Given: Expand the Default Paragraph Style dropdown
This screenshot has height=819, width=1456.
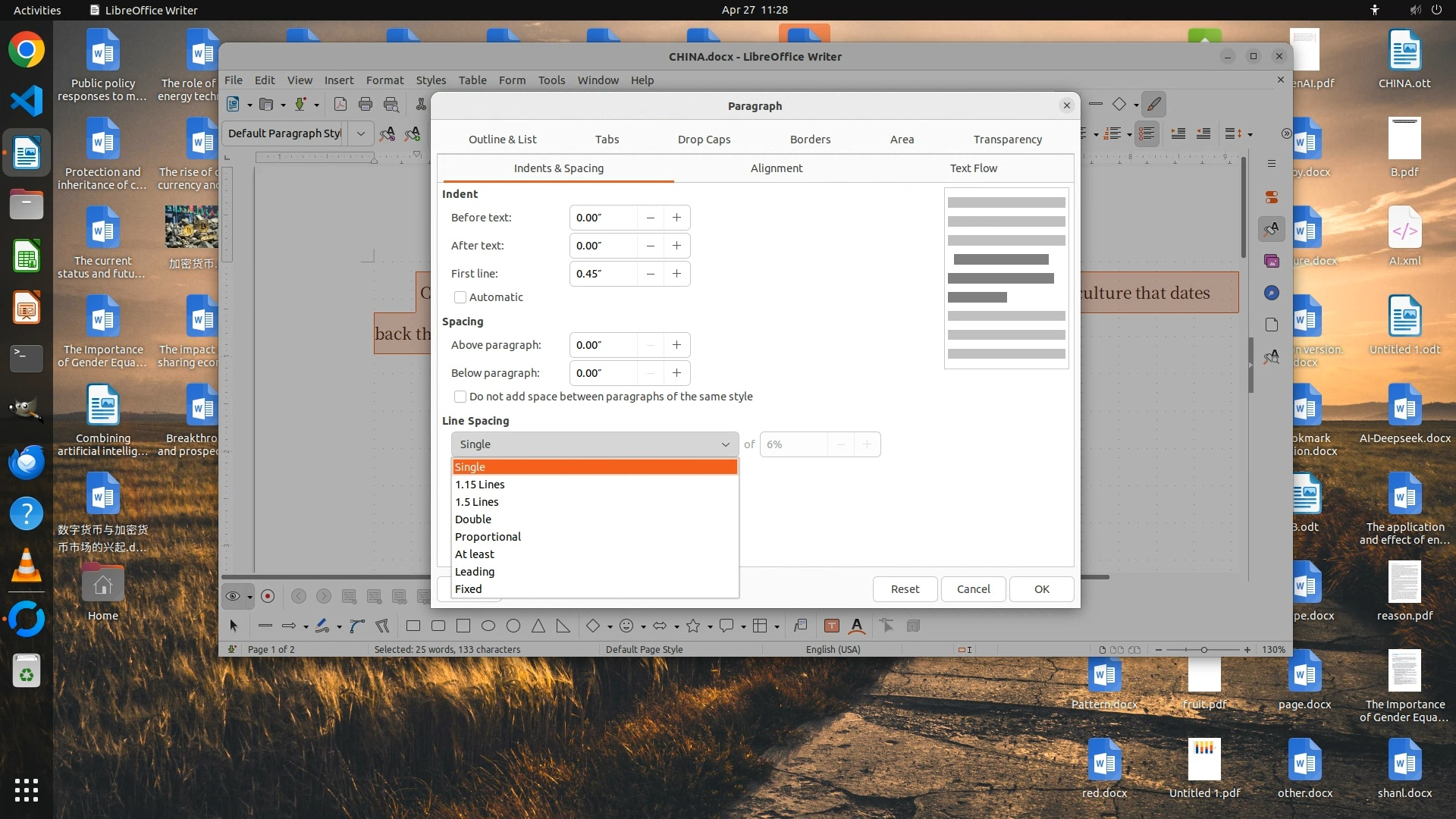Looking at the screenshot, I should pyautogui.click(x=361, y=133).
